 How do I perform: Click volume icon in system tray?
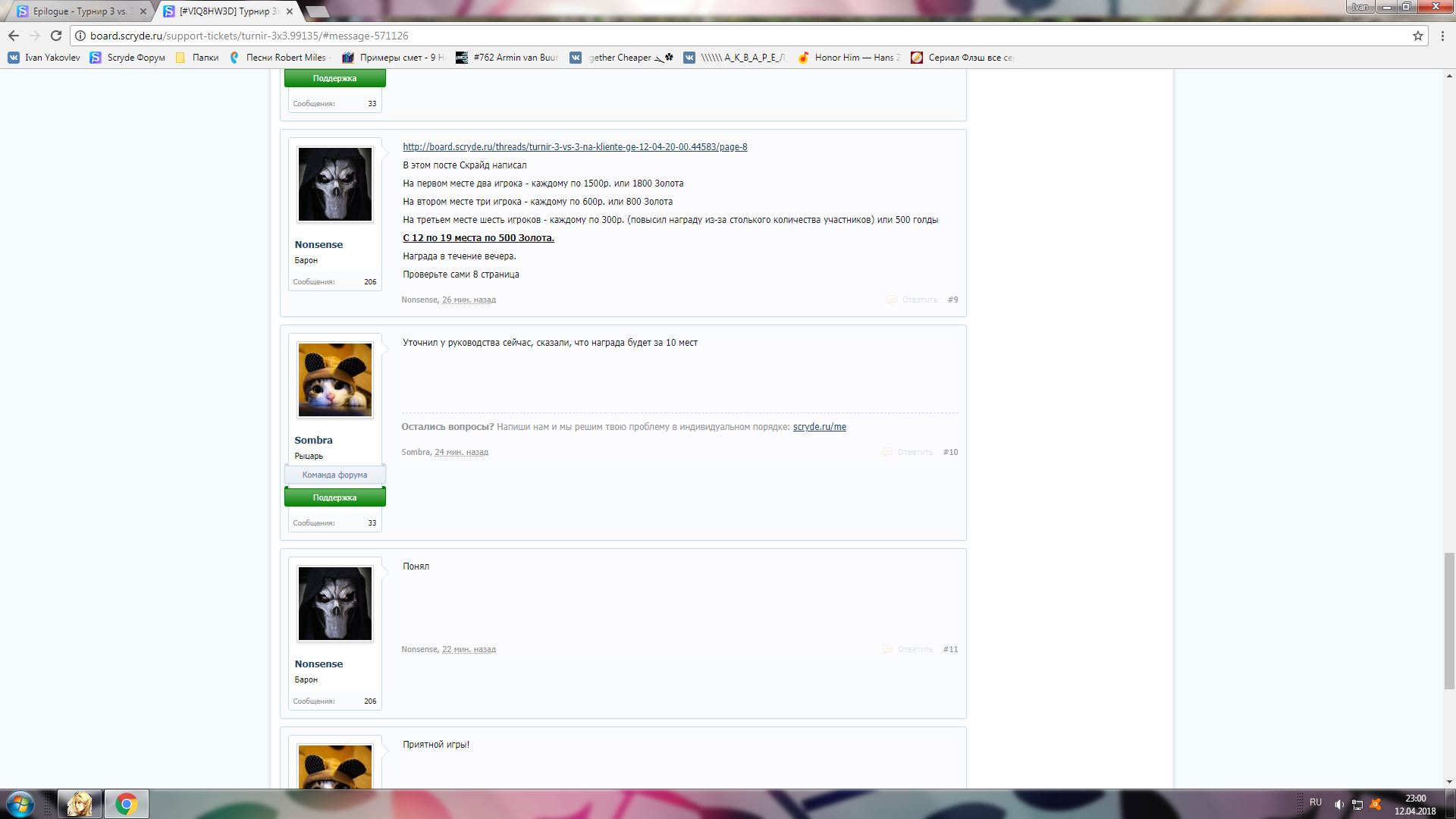pyautogui.click(x=1338, y=805)
